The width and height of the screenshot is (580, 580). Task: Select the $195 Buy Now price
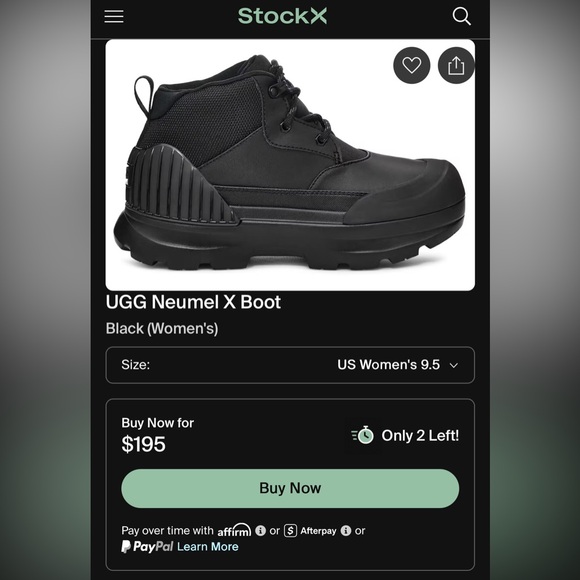click(144, 444)
